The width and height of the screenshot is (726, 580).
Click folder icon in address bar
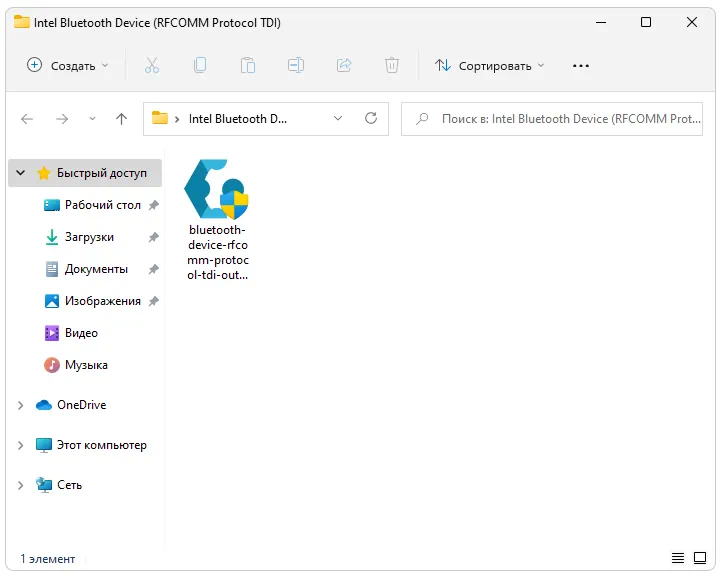click(160, 118)
